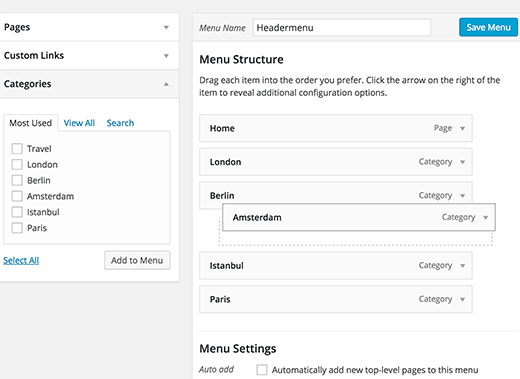Click the Pages panel heading
The height and width of the screenshot is (379, 520).
(x=17, y=27)
